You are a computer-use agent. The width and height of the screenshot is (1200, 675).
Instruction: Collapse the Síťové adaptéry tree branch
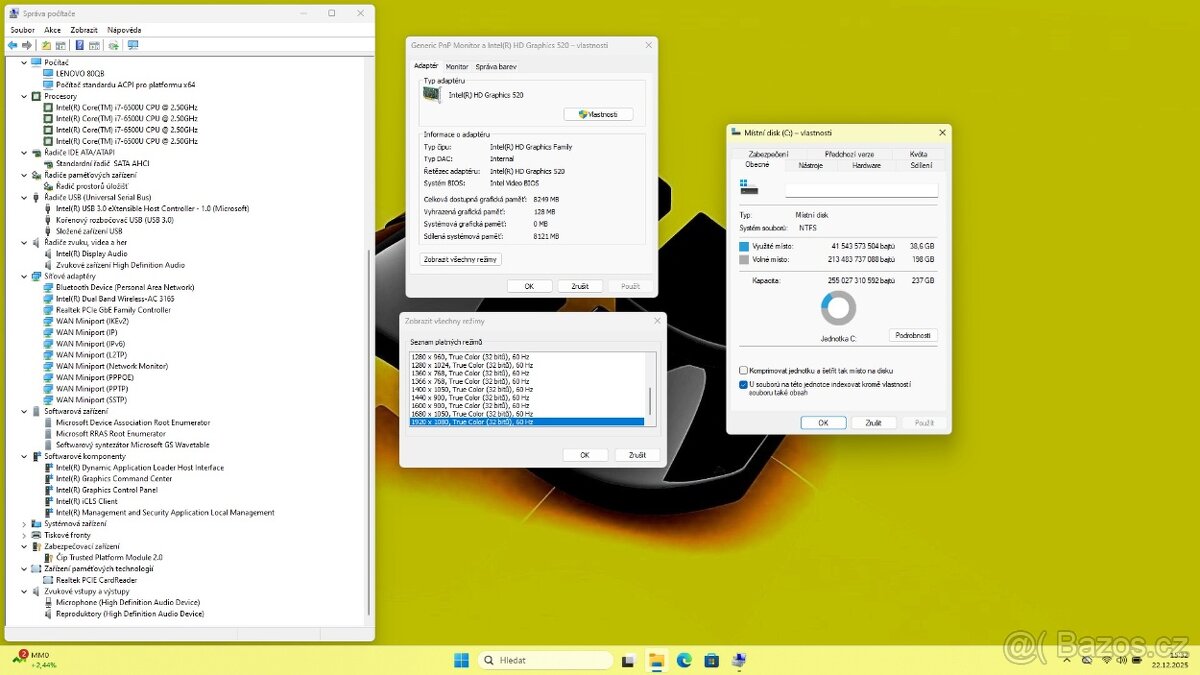24,276
